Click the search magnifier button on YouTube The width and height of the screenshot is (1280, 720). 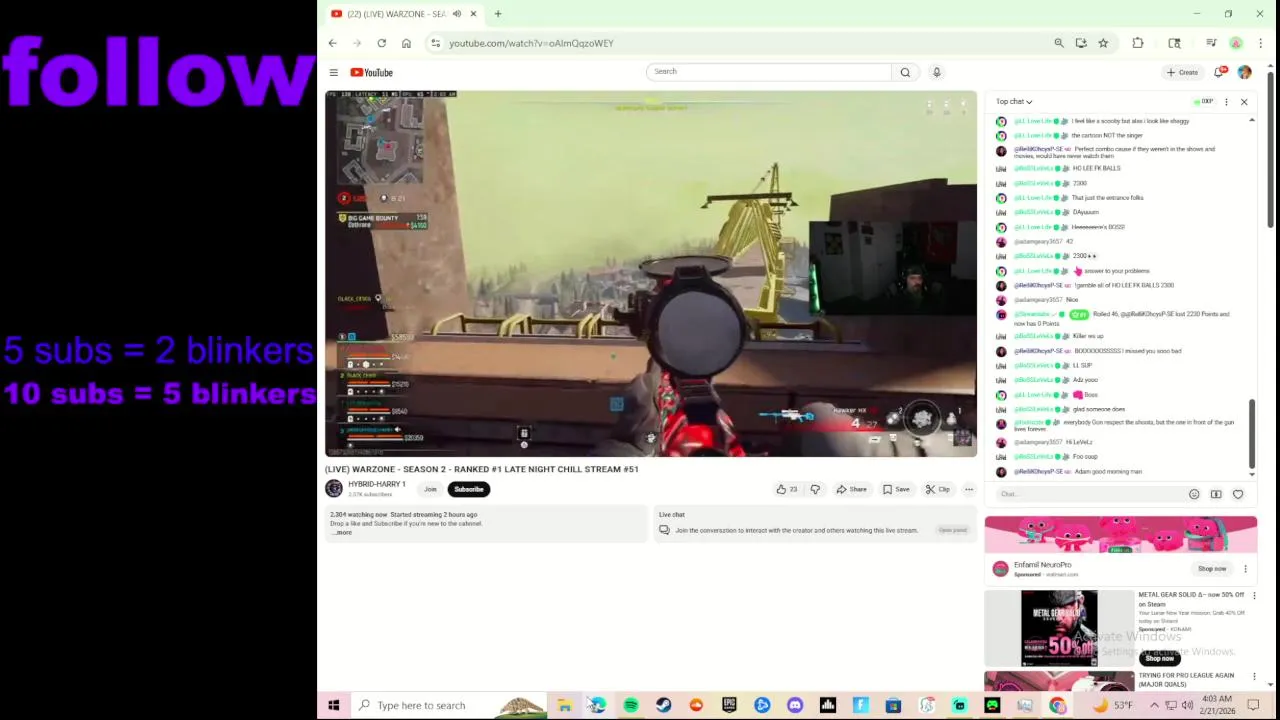click(905, 72)
